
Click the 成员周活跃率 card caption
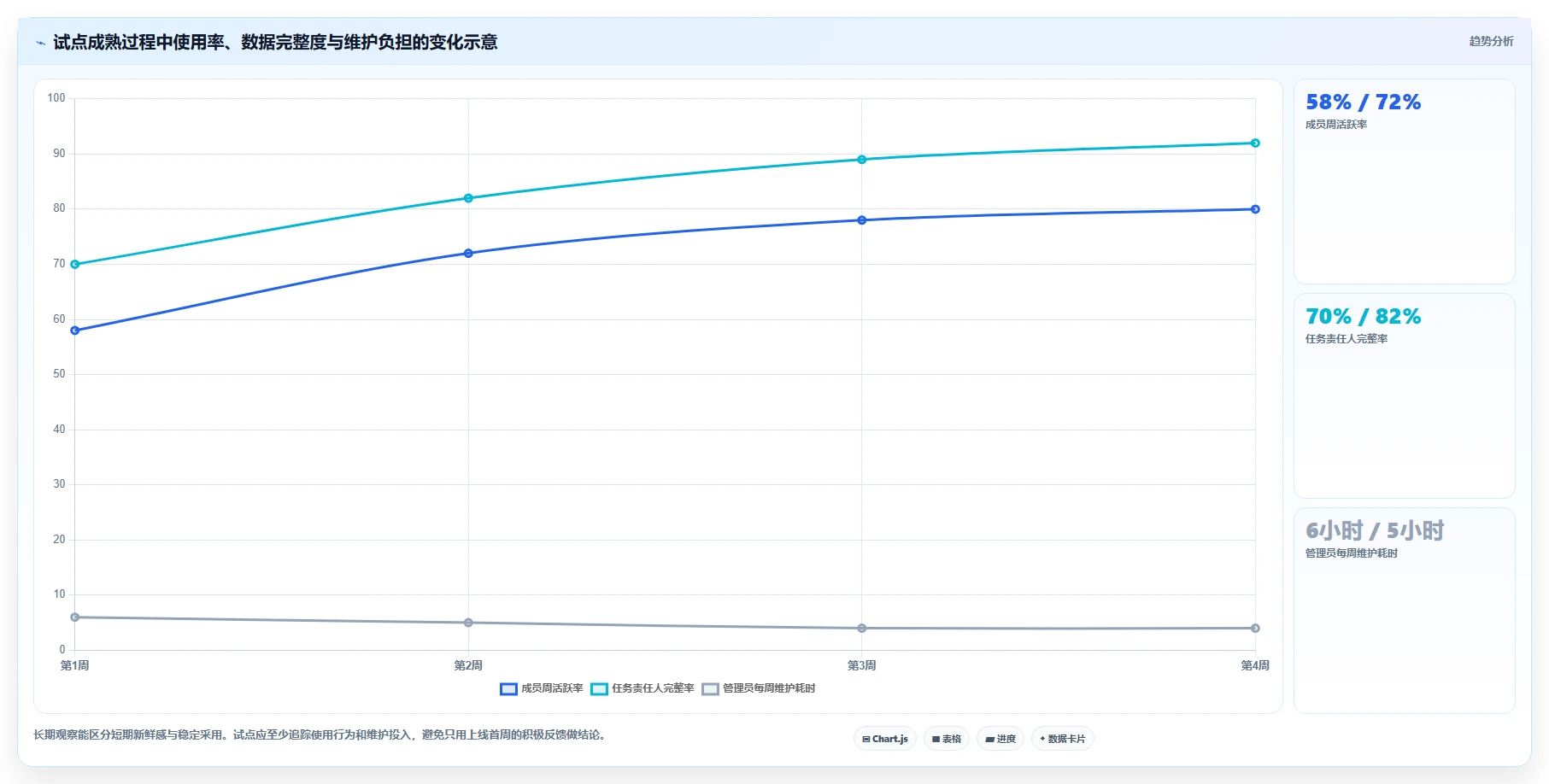pos(1336,125)
